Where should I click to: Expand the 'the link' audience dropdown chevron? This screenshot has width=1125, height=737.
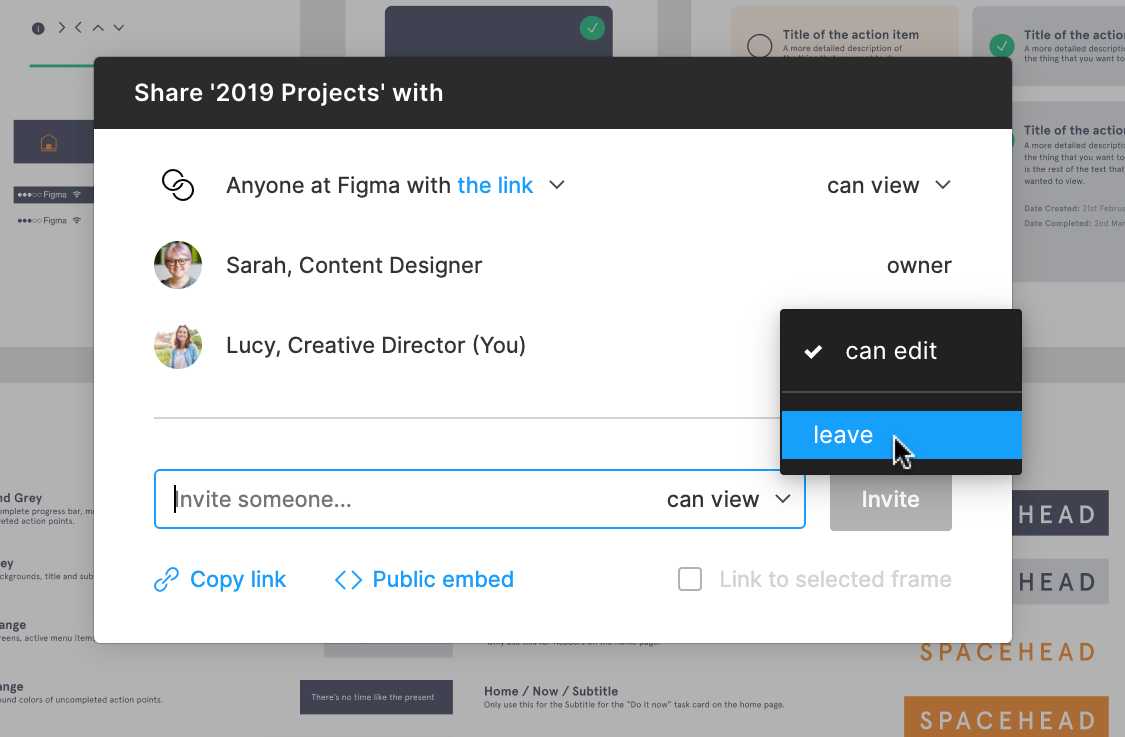click(558, 185)
